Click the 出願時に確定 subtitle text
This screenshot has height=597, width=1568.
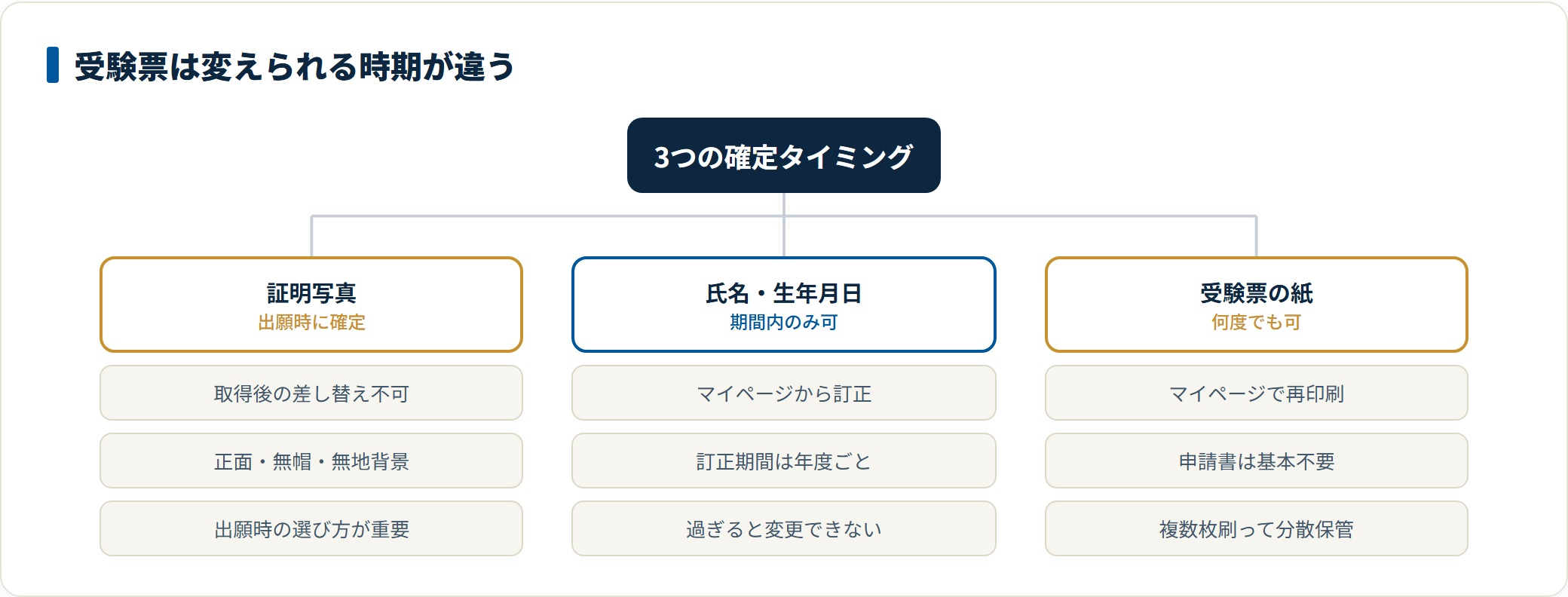[x=311, y=323]
